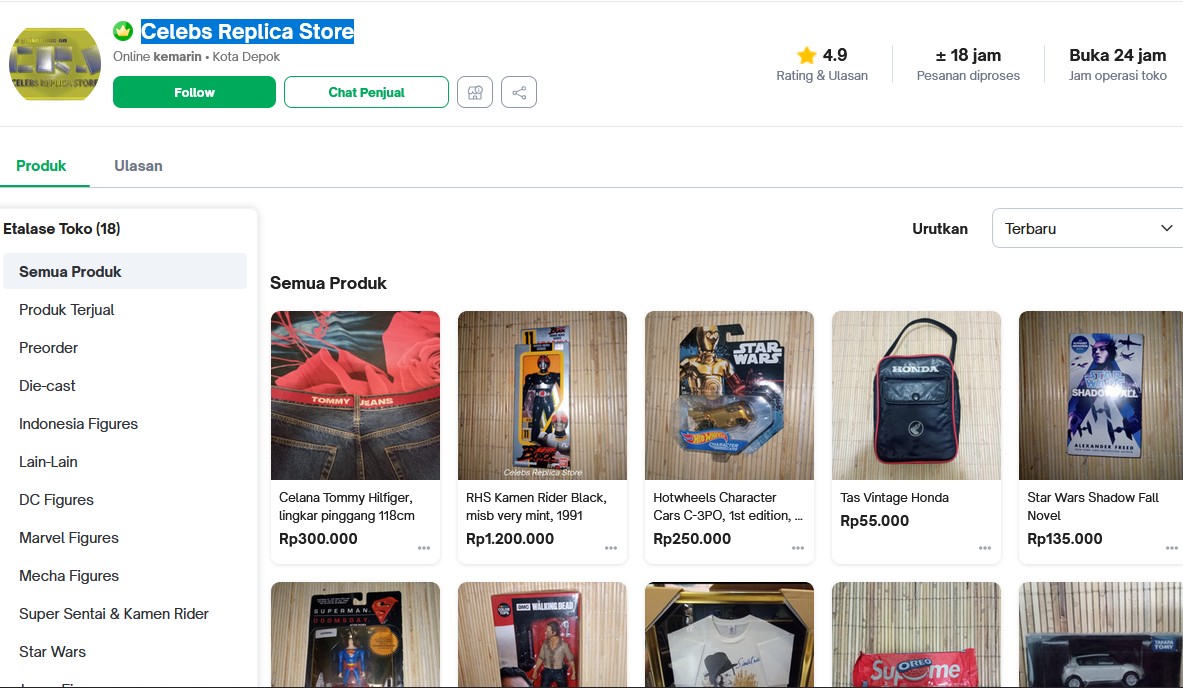Click the gold crown badge icon
The width and height of the screenshot is (1183, 688).
pyautogui.click(x=123, y=31)
